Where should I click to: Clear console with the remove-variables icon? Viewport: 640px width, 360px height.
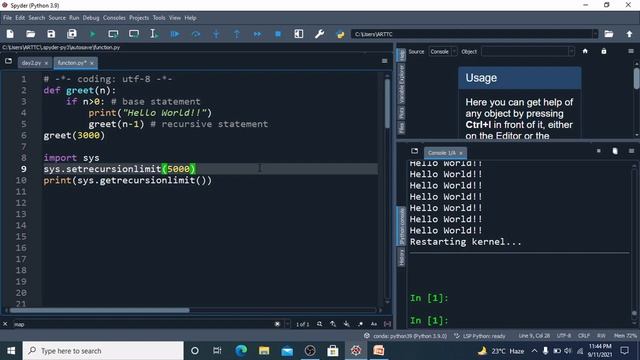coord(615,151)
